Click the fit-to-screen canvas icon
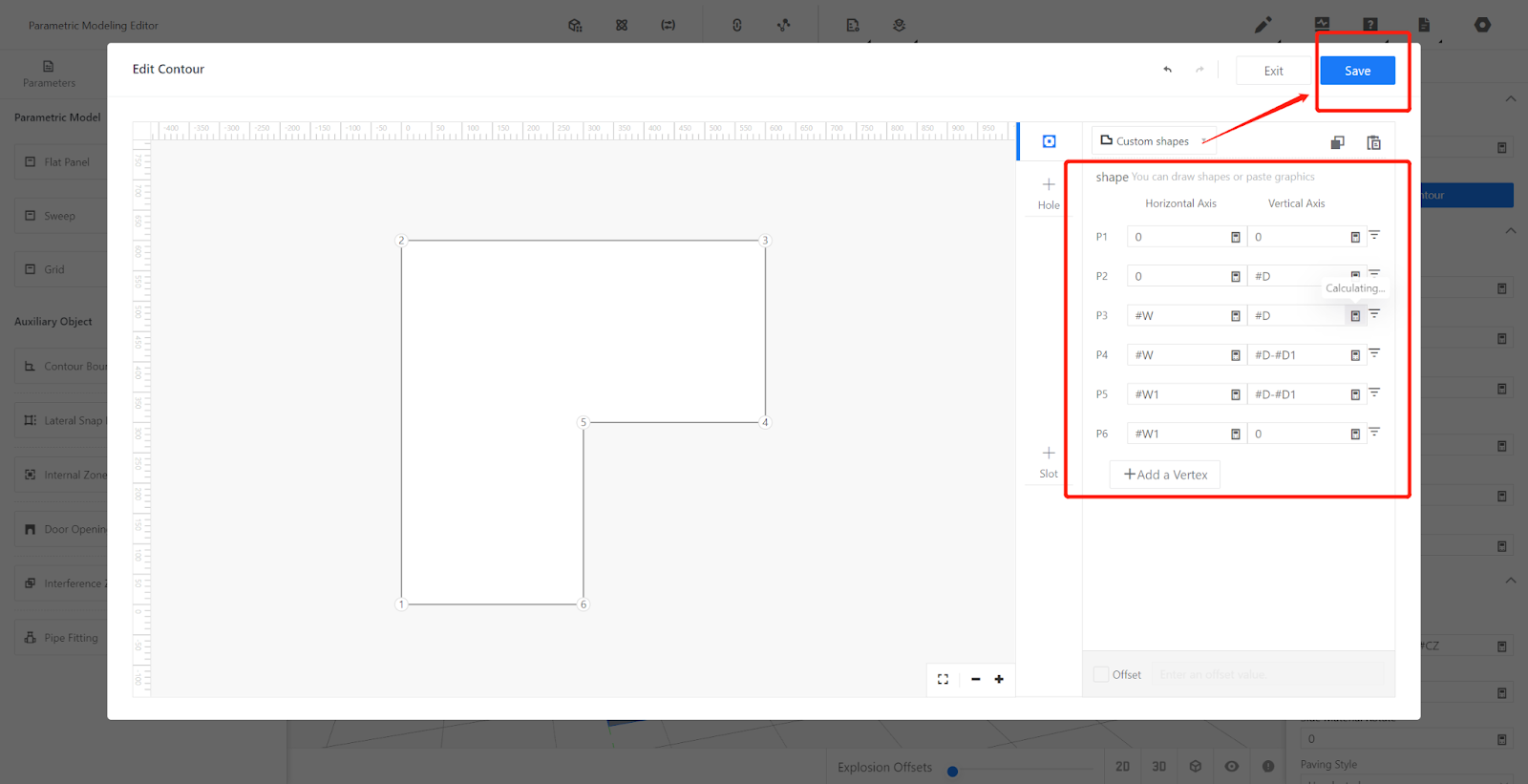Viewport: 1528px width, 784px height. 943,679
